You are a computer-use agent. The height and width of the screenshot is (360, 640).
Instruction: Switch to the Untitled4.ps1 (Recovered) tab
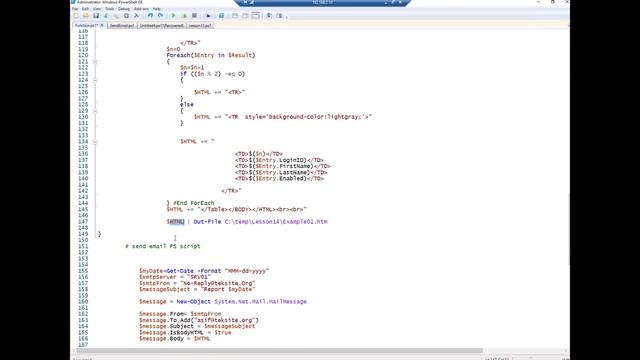[162, 26]
